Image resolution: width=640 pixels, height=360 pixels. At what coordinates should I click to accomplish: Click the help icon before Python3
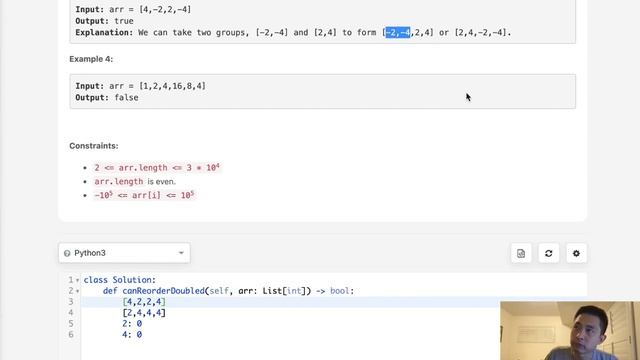point(67,253)
